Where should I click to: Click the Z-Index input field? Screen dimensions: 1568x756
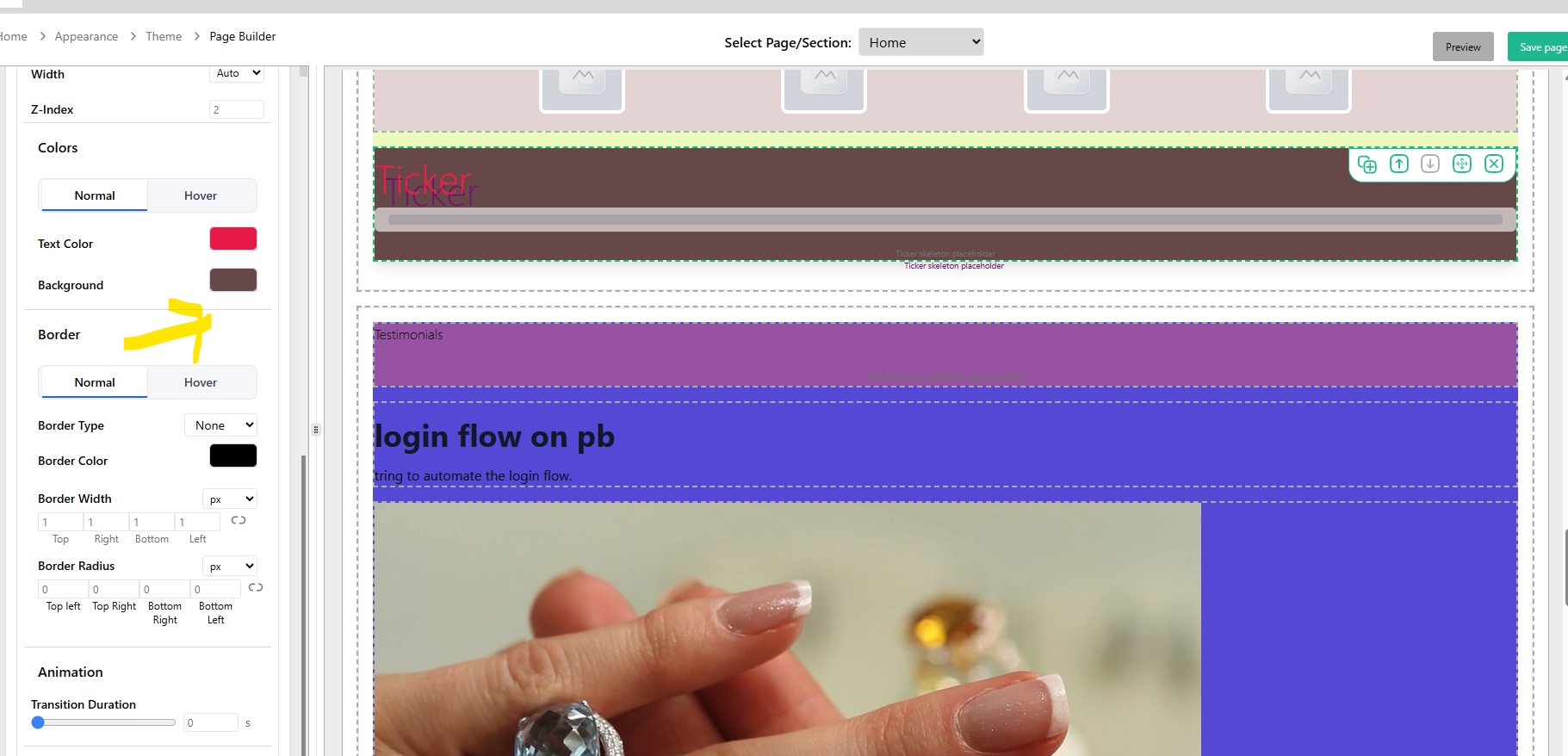coord(237,109)
